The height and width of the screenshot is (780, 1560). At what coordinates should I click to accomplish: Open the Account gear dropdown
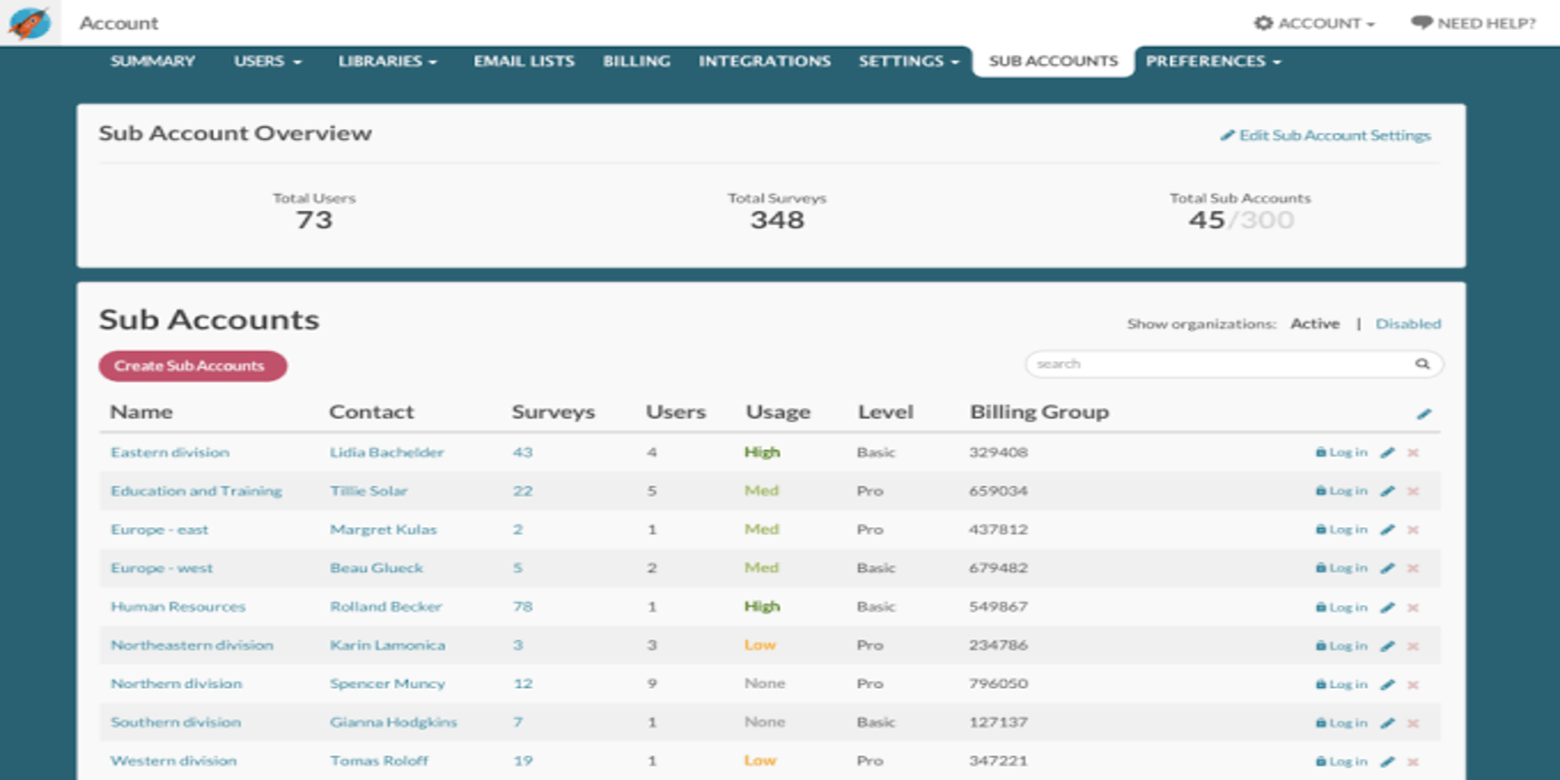1314,23
